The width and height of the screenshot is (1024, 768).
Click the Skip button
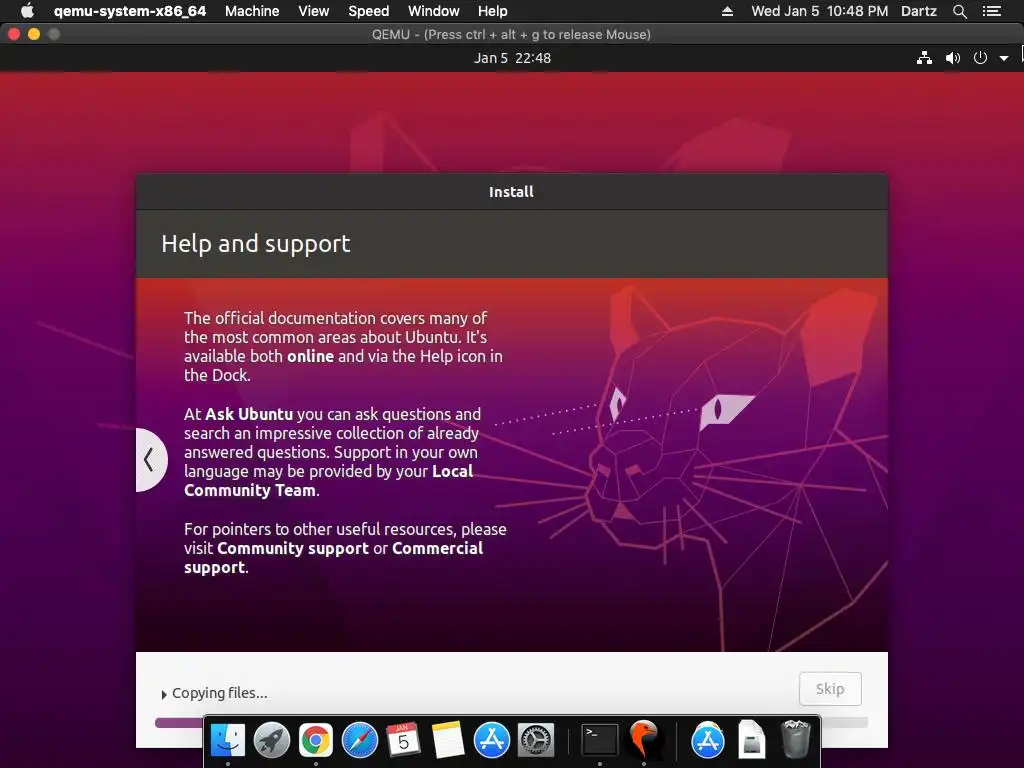pyautogui.click(x=830, y=689)
